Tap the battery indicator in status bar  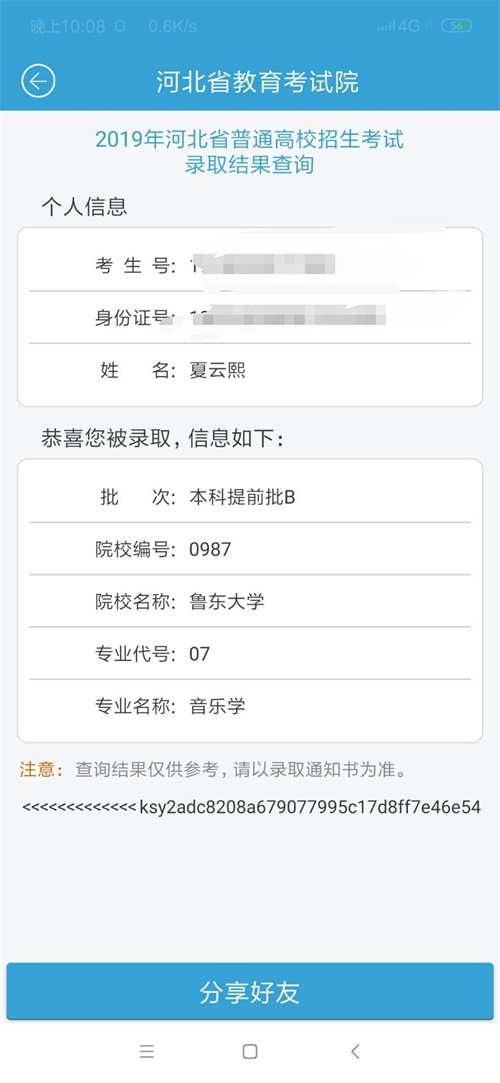tap(456, 26)
